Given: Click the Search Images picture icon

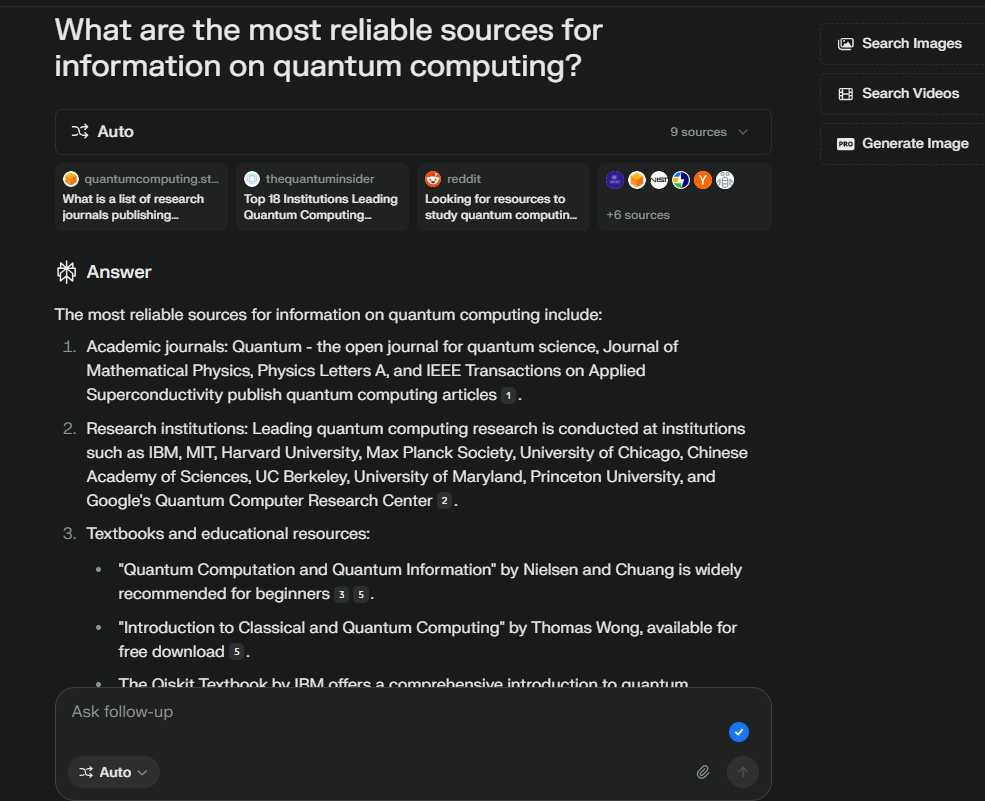Looking at the screenshot, I should tap(846, 43).
